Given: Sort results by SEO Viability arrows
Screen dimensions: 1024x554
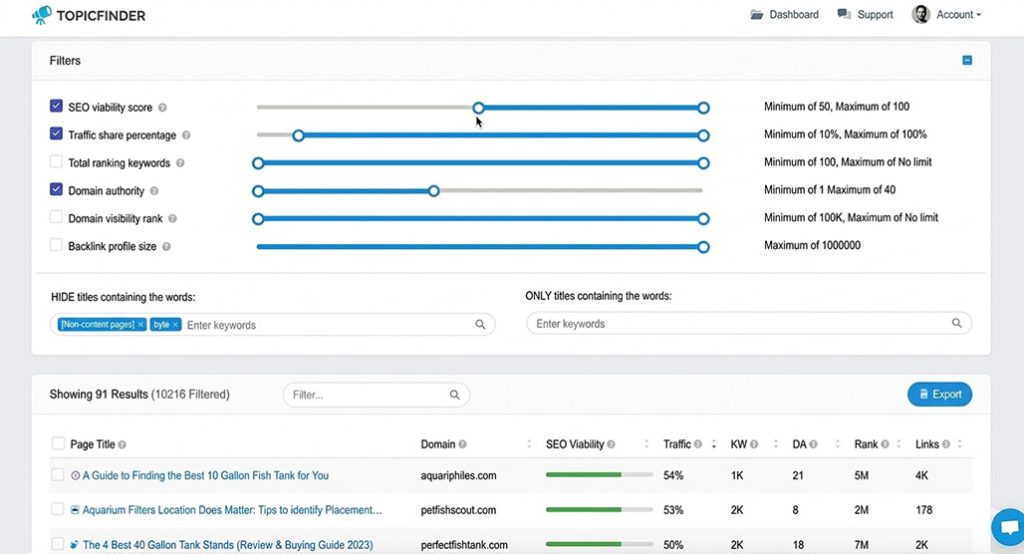Looking at the screenshot, I should point(647,444).
